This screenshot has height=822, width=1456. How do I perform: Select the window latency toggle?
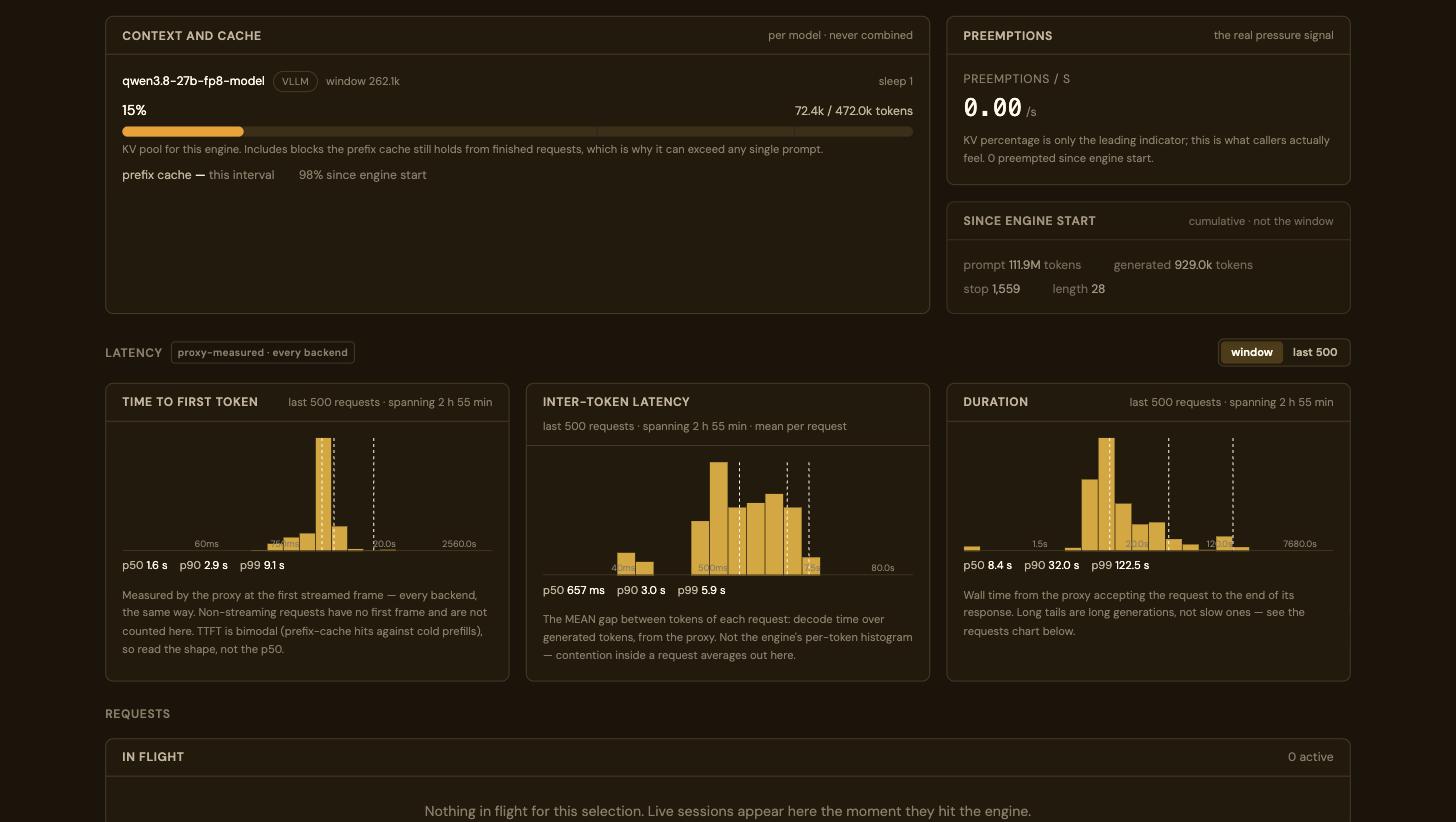pyautogui.click(x=1251, y=352)
